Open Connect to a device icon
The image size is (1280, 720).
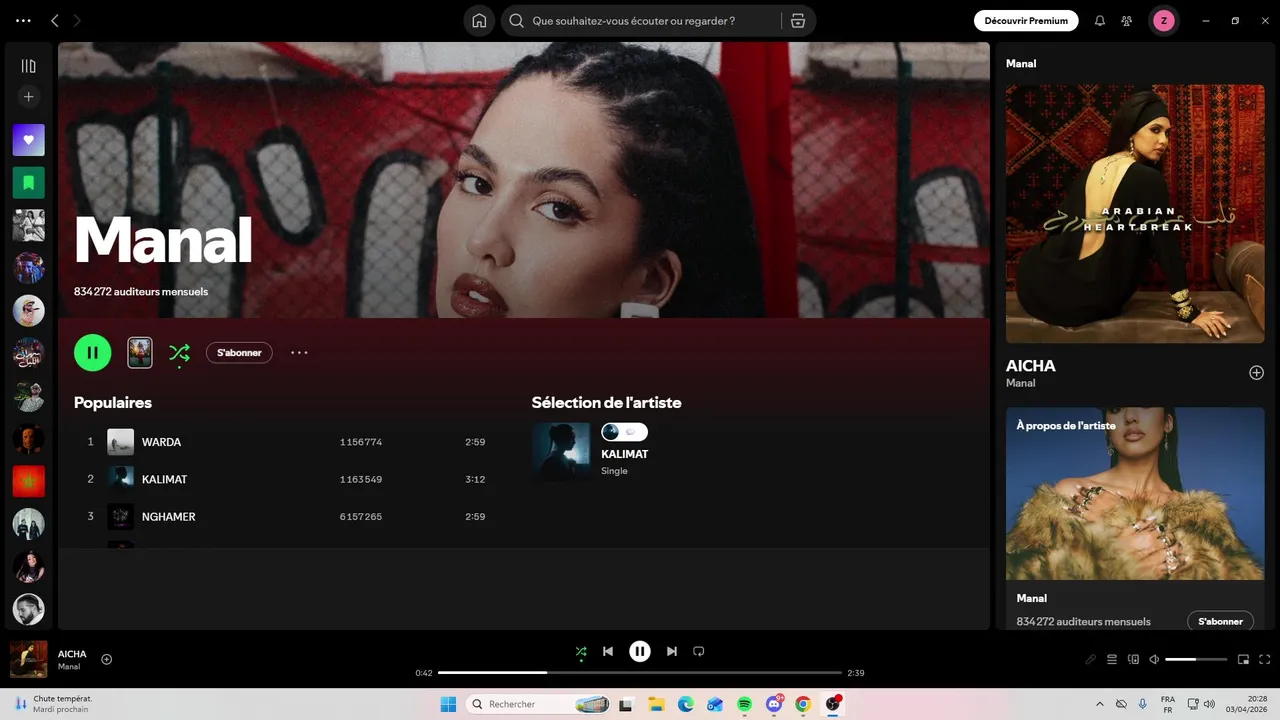1133,659
